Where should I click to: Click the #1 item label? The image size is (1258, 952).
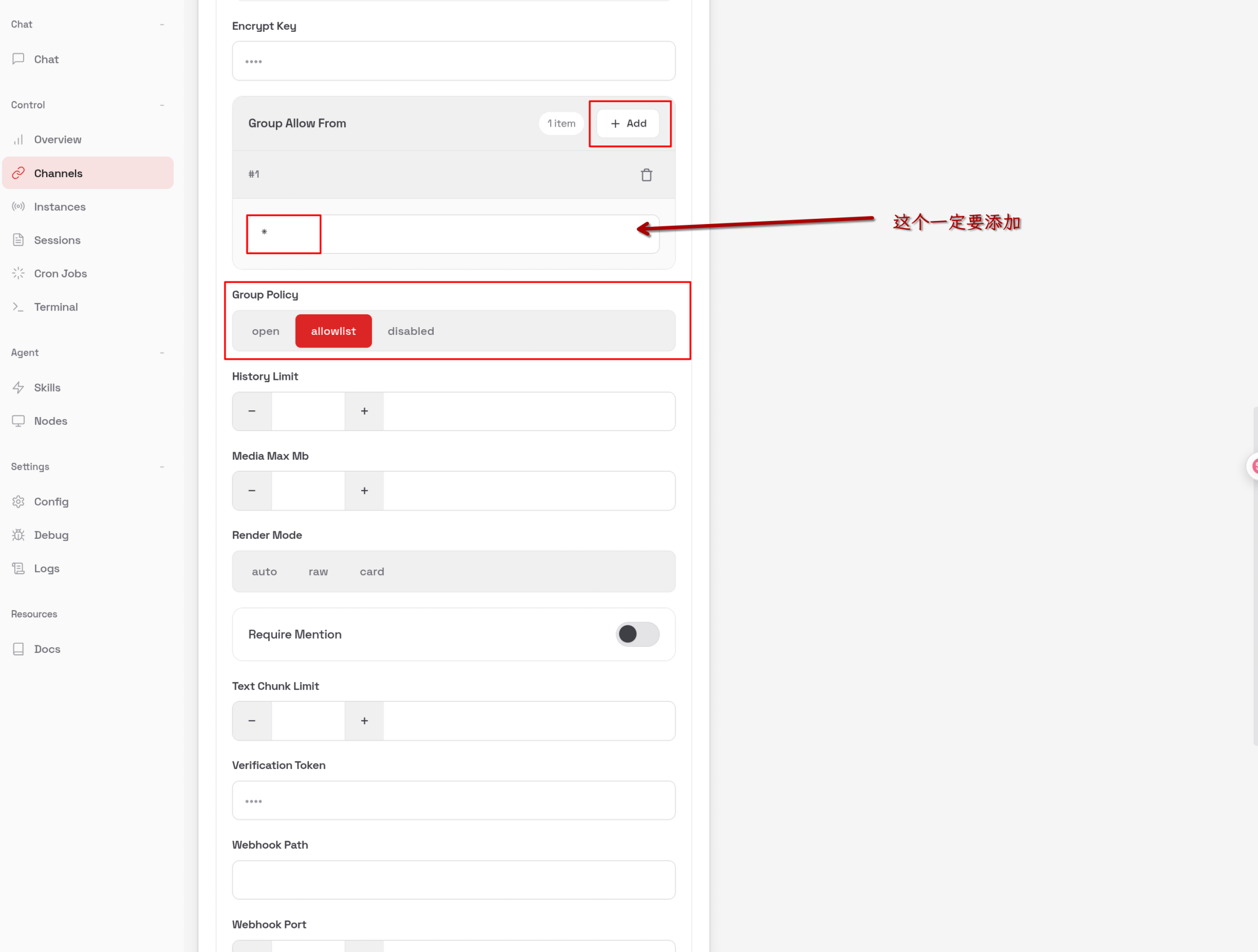254,175
